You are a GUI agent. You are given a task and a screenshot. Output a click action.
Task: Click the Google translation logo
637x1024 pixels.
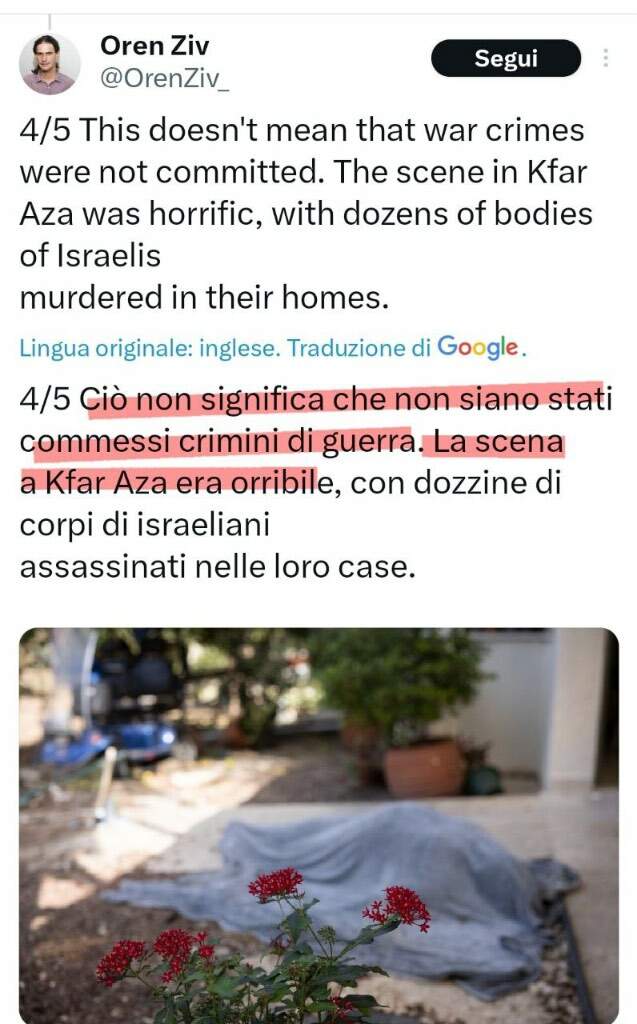coord(478,347)
